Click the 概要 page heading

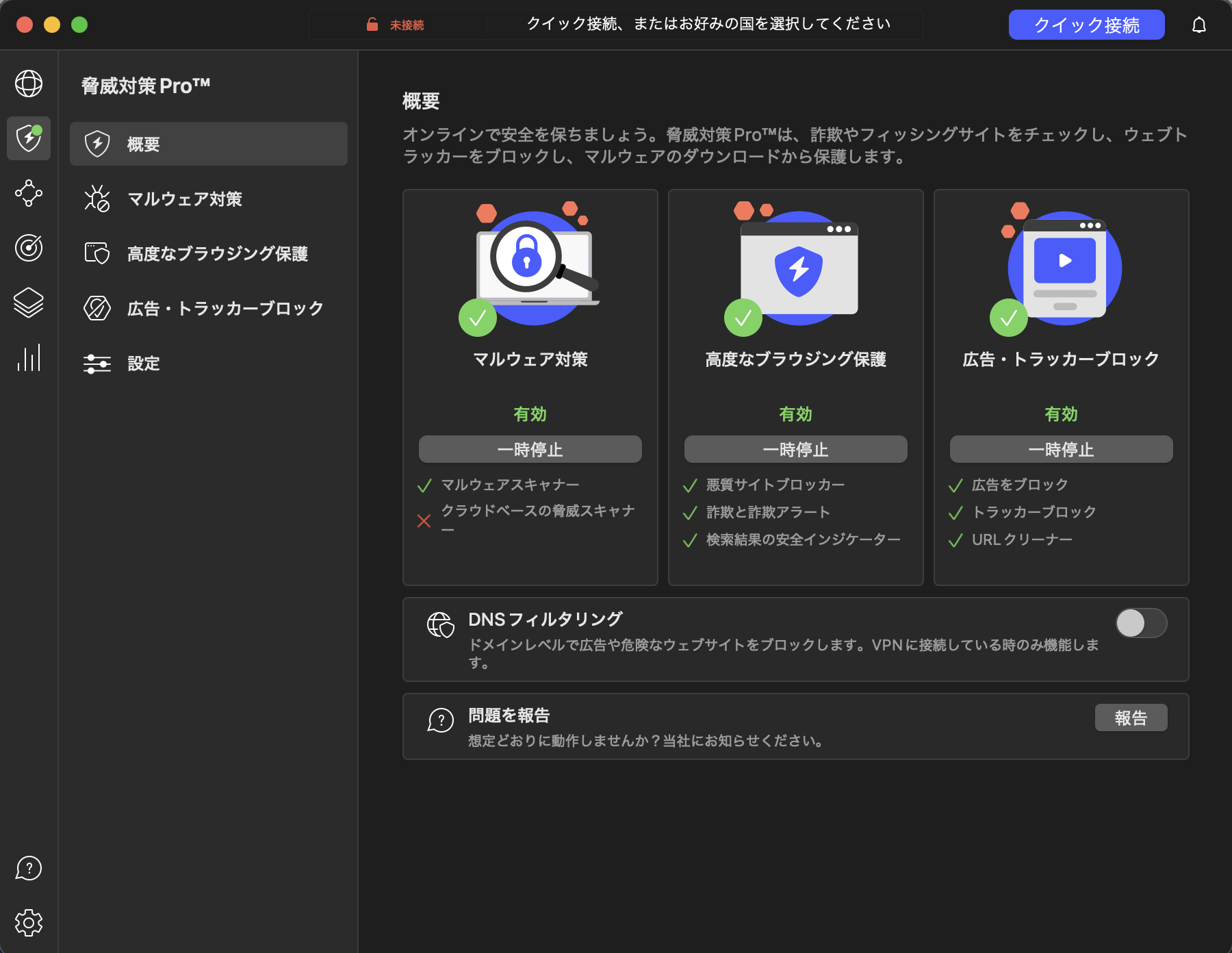[x=421, y=101]
